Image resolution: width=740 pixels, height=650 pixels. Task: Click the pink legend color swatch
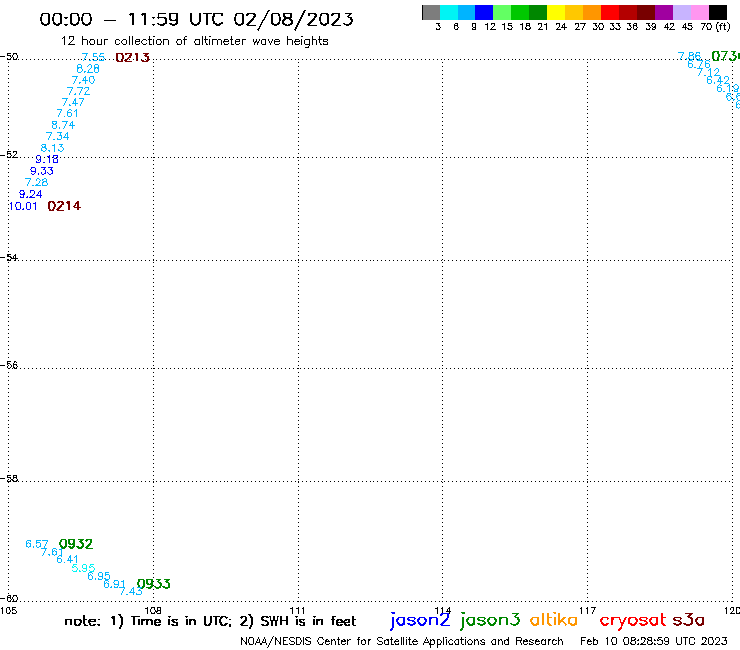click(x=699, y=12)
